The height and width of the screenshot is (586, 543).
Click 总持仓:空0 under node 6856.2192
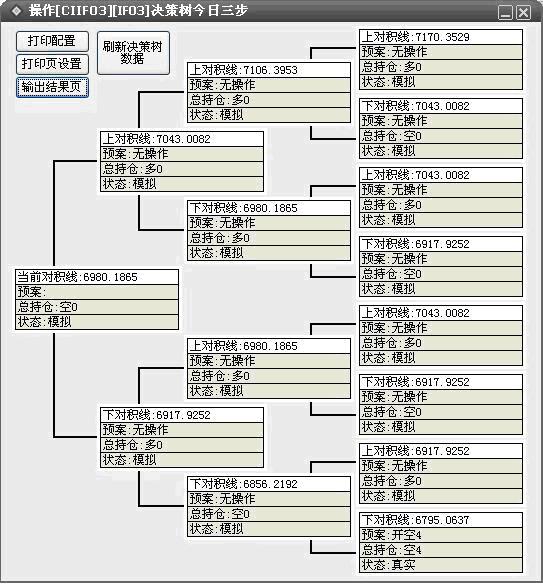269,514
